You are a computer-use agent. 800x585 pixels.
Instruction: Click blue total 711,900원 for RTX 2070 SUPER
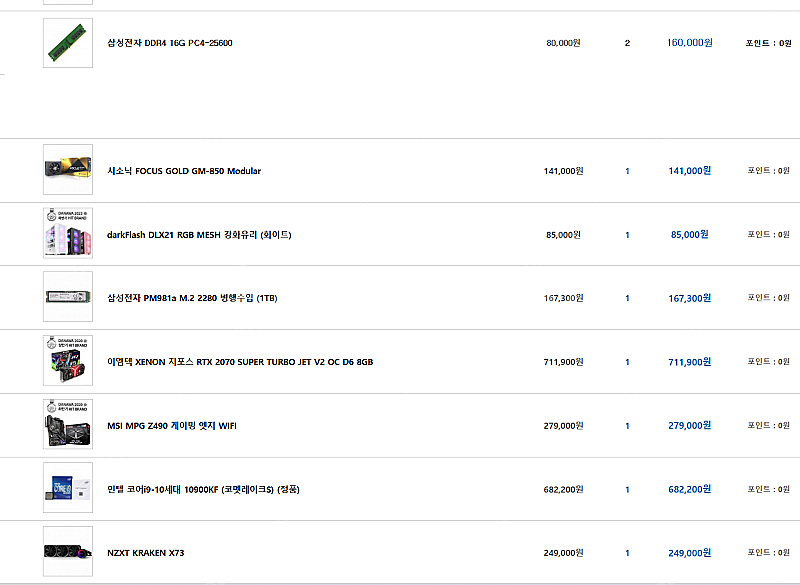690,362
